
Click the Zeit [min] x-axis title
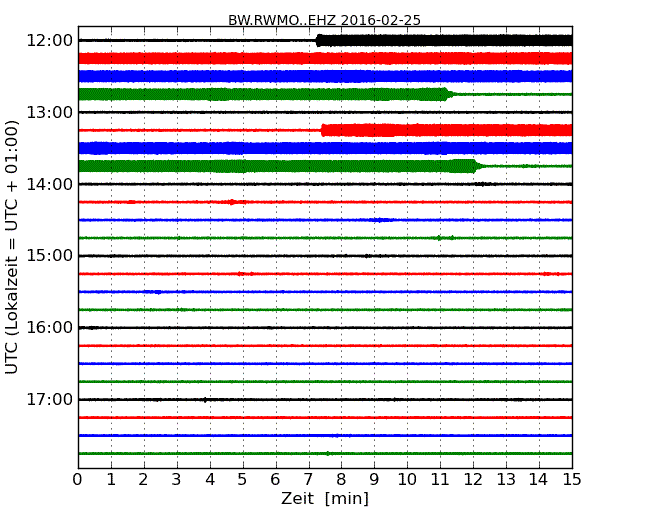pyautogui.click(x=325, y=498)
